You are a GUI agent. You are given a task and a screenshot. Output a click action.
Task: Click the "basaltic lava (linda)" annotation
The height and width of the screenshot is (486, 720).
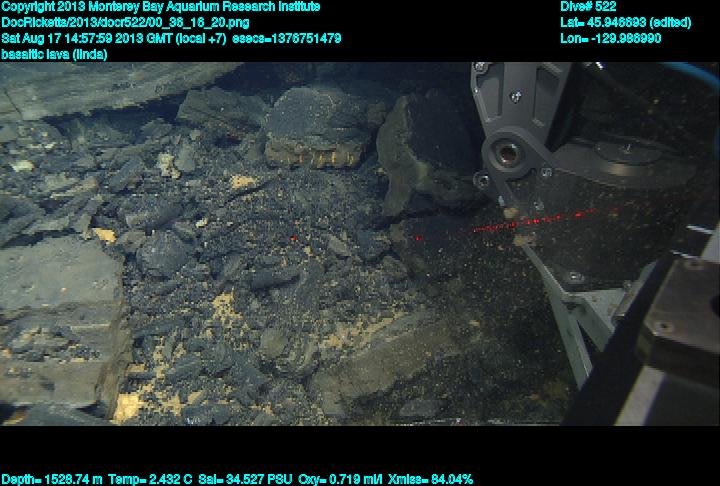[x=55, y=54]
